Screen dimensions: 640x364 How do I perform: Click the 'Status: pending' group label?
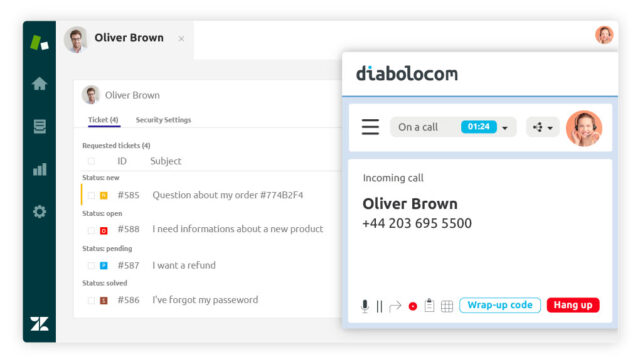[x=107, y=249]
